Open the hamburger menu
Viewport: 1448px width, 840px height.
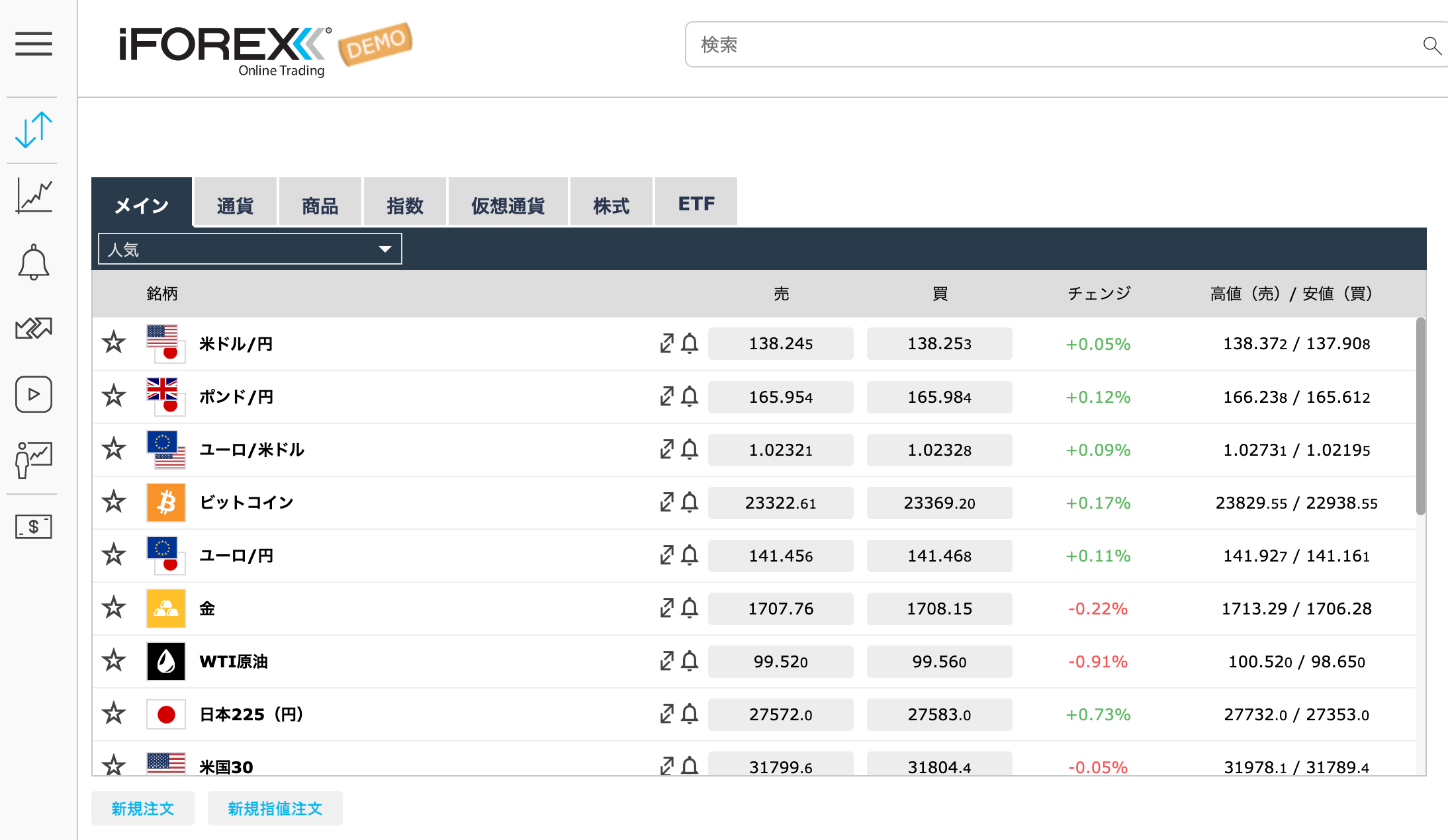(33, 44)
